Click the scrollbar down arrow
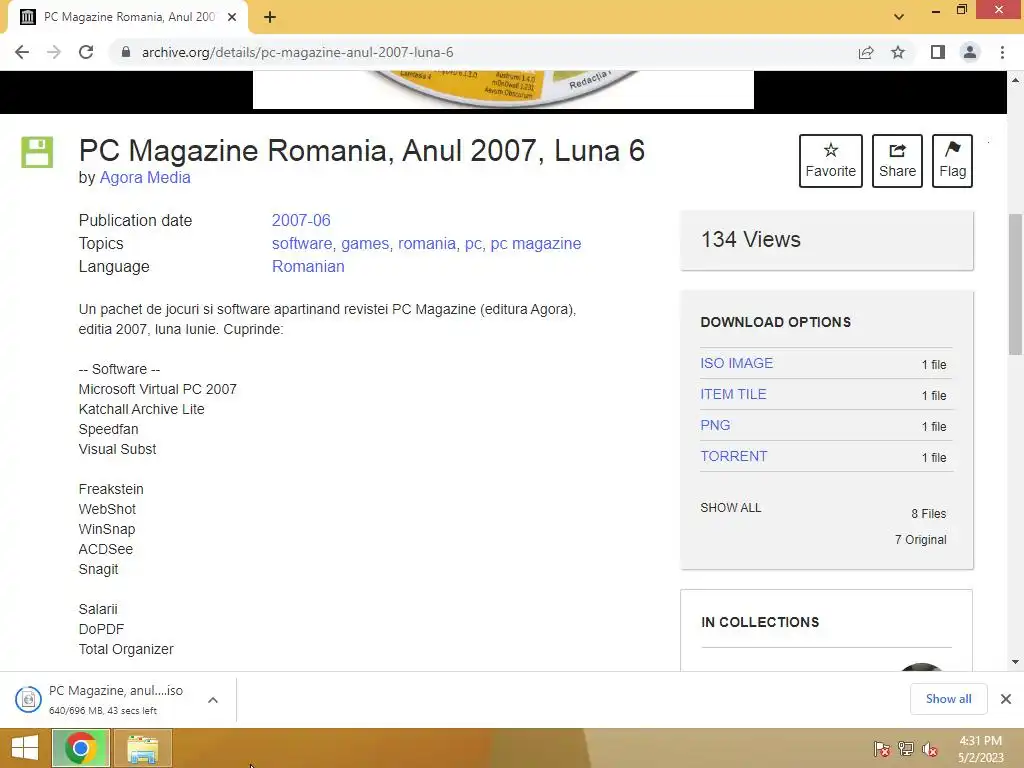The height and width of the screenshot is (768, 1024). pyautogui.click(x=1015, y=662)
